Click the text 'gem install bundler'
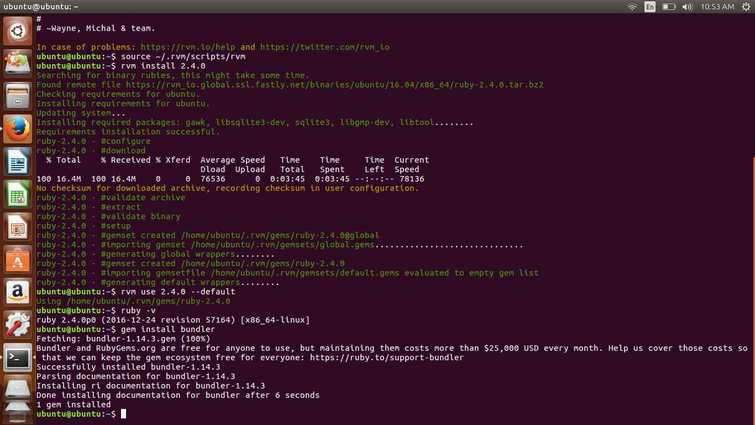 168,329
